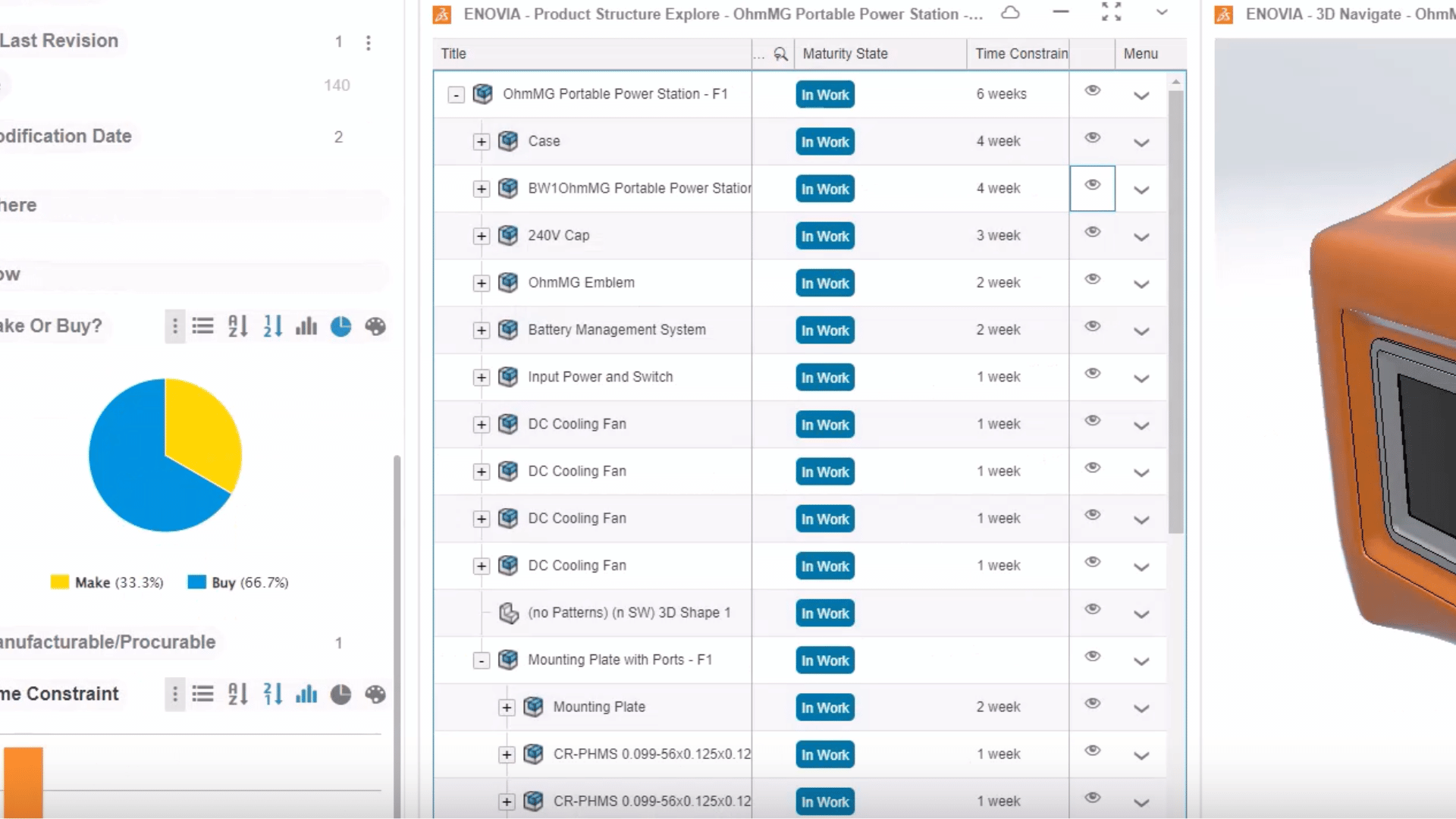The height and width of the screenshot is (819, 1456).
Task: Click the Buy blue legend swatch
Action: click(x=197, y=582)
